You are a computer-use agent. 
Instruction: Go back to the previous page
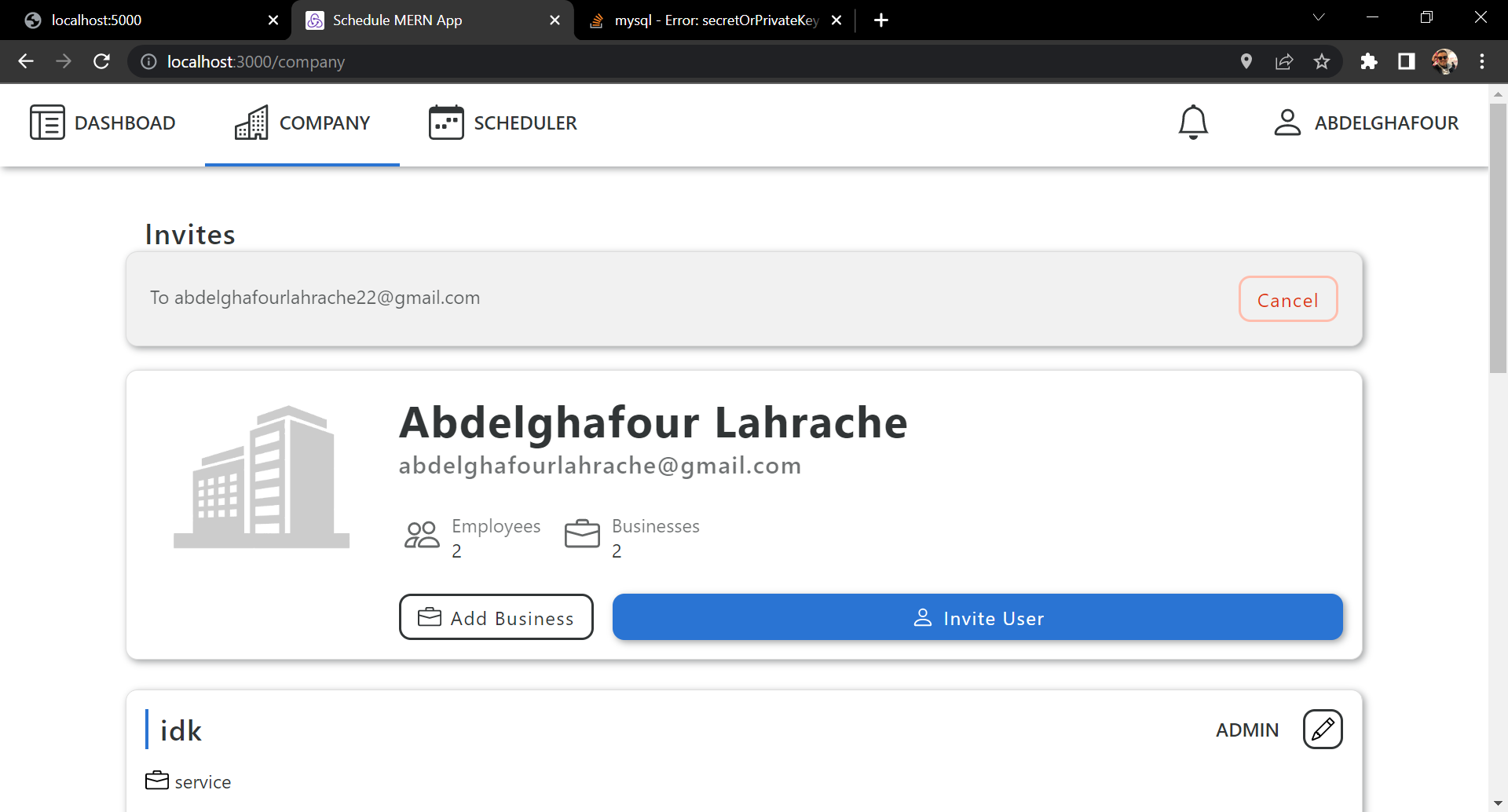26,61
